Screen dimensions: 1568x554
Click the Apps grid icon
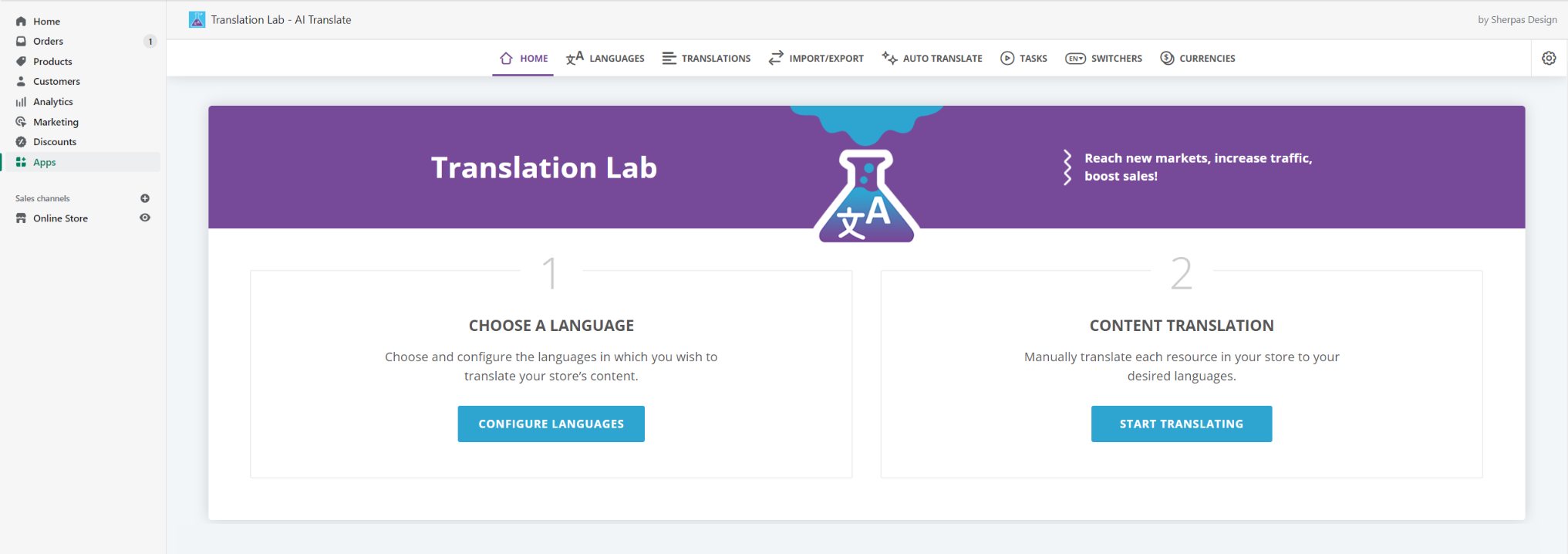[21, 162]
